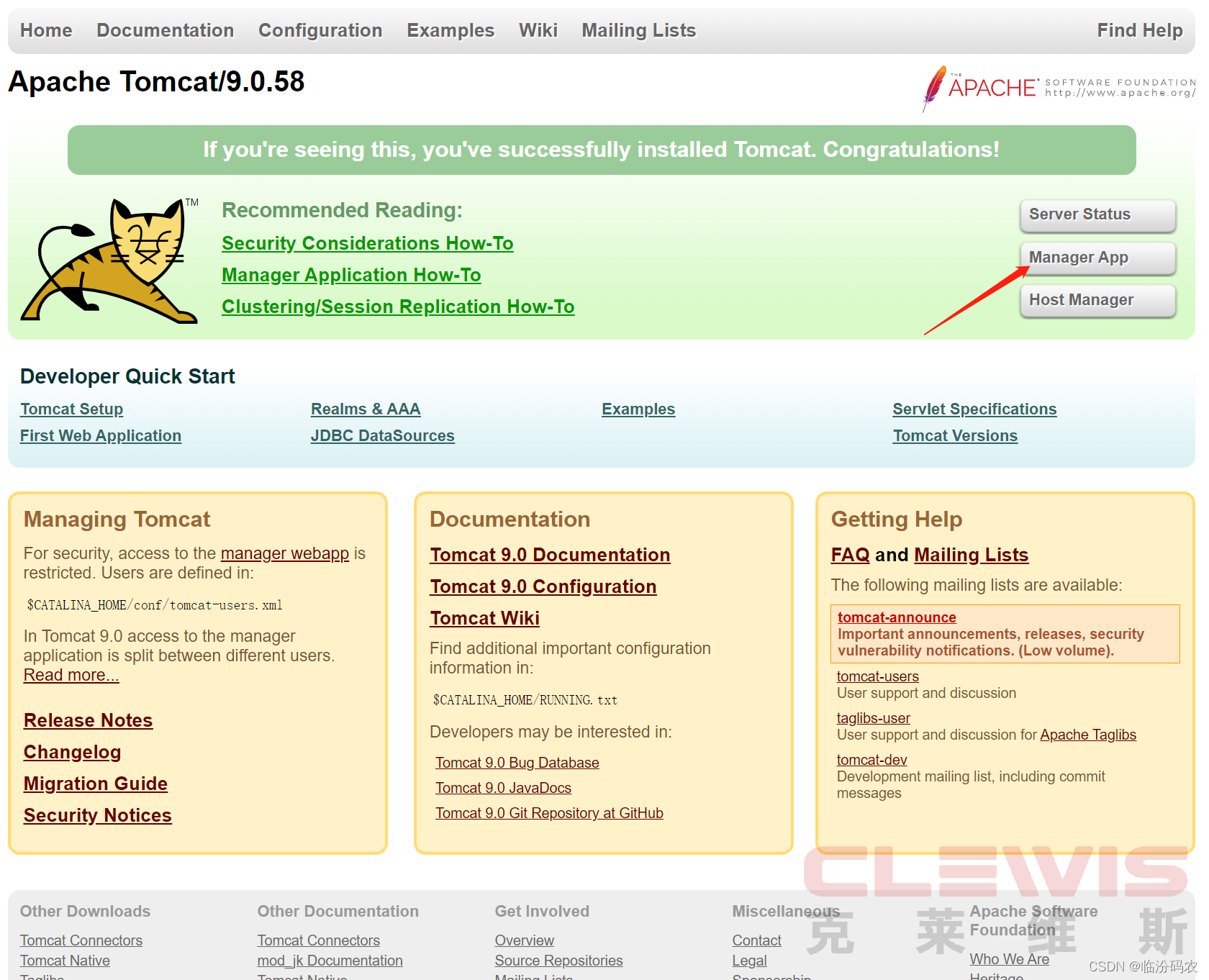Open Migration Guide link
The image size is (1209, 980).
[x=96, y=784]
